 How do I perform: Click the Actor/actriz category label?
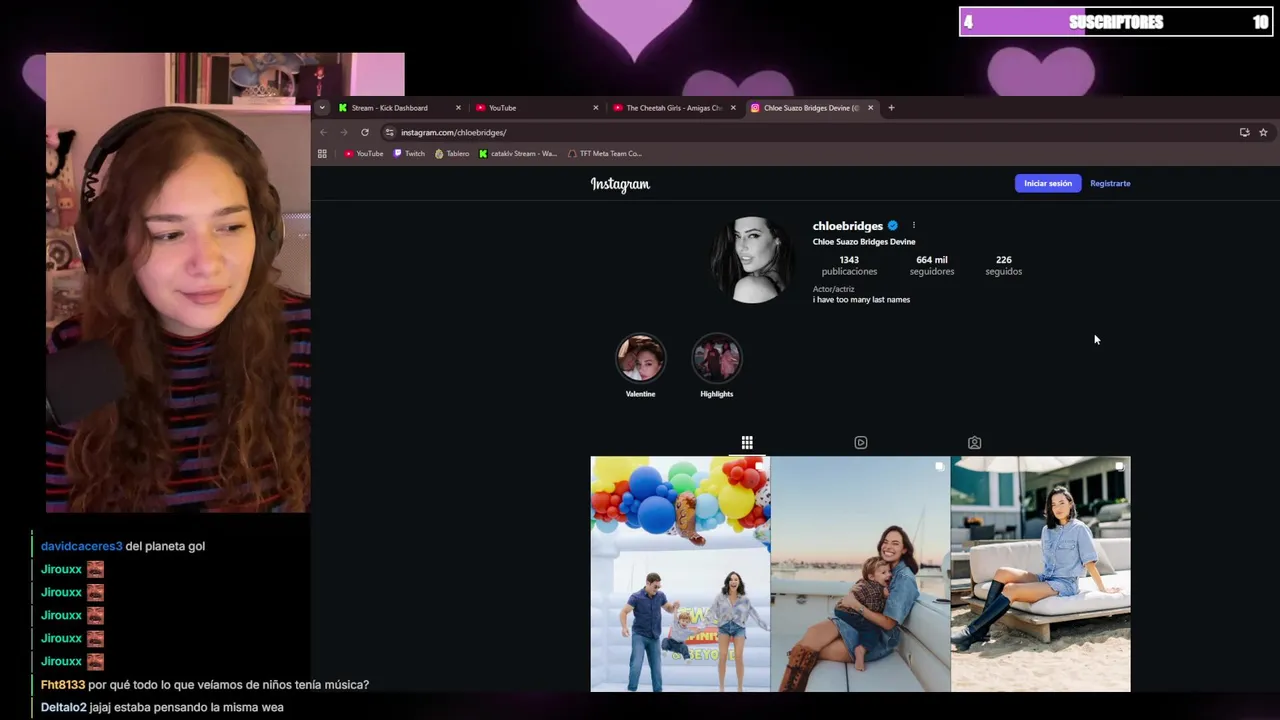point(833,289)
